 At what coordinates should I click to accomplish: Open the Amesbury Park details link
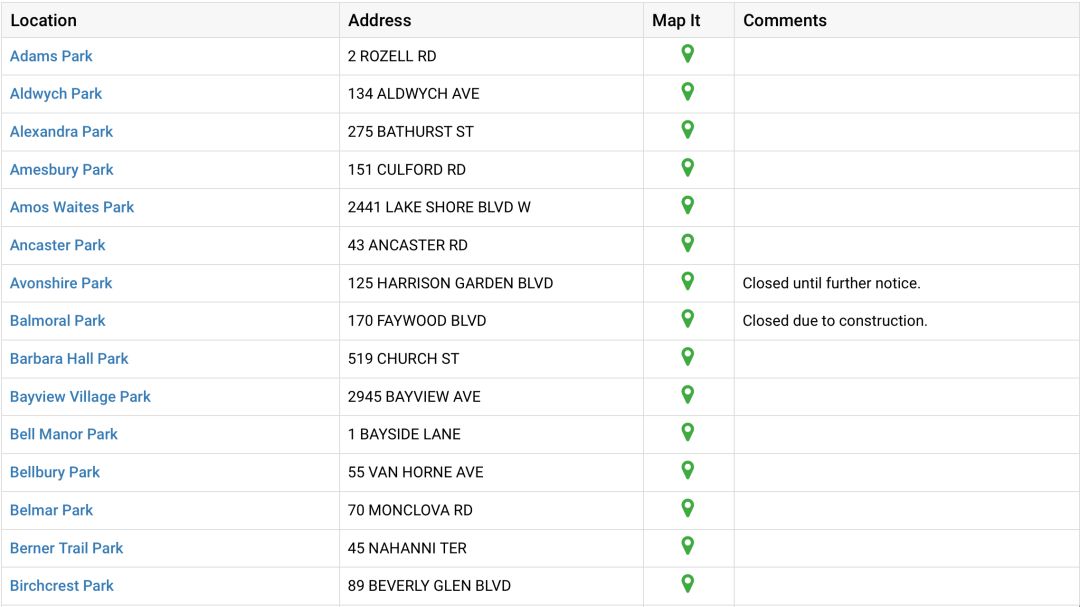(61, 170)
